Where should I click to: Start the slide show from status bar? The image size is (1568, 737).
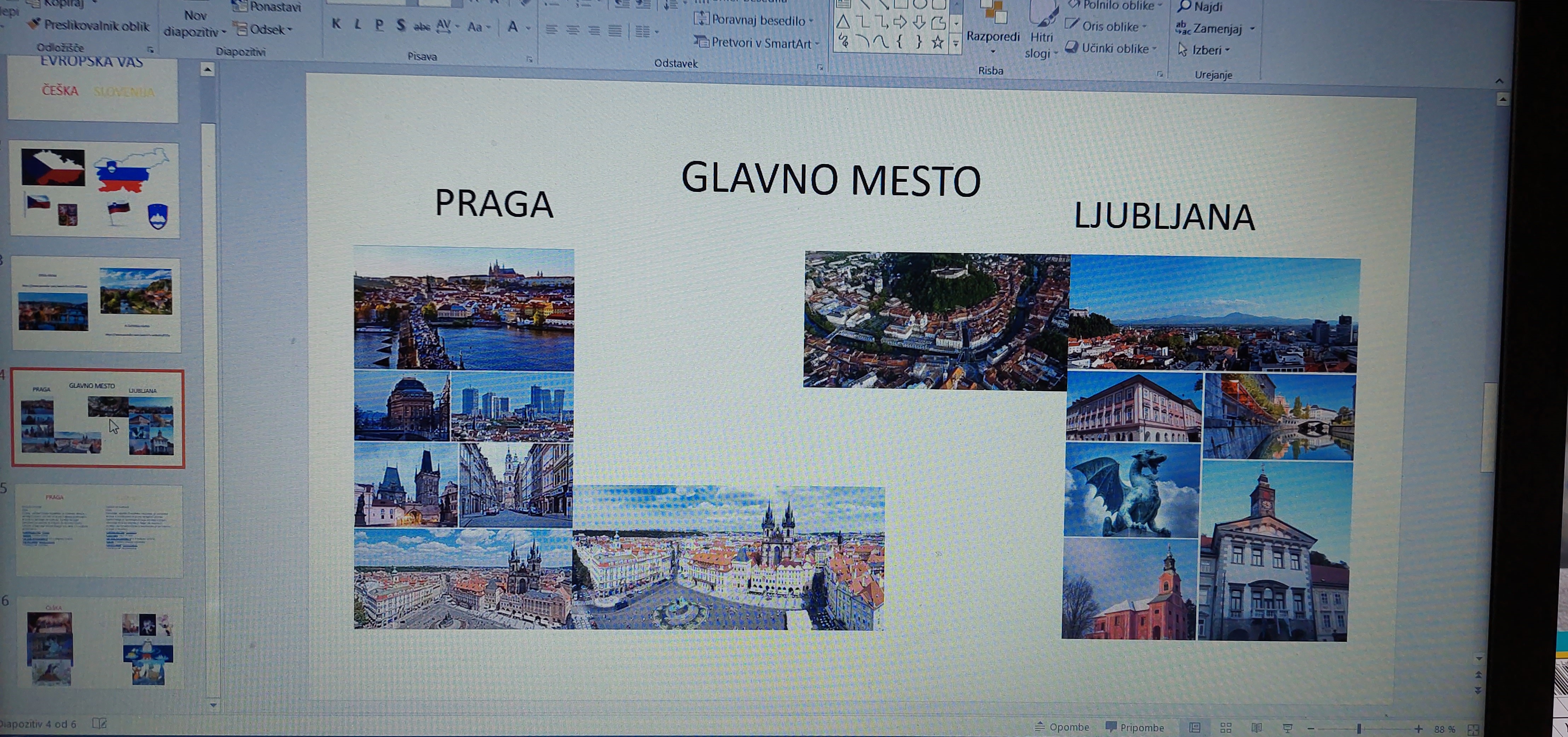click(1288, 728)
